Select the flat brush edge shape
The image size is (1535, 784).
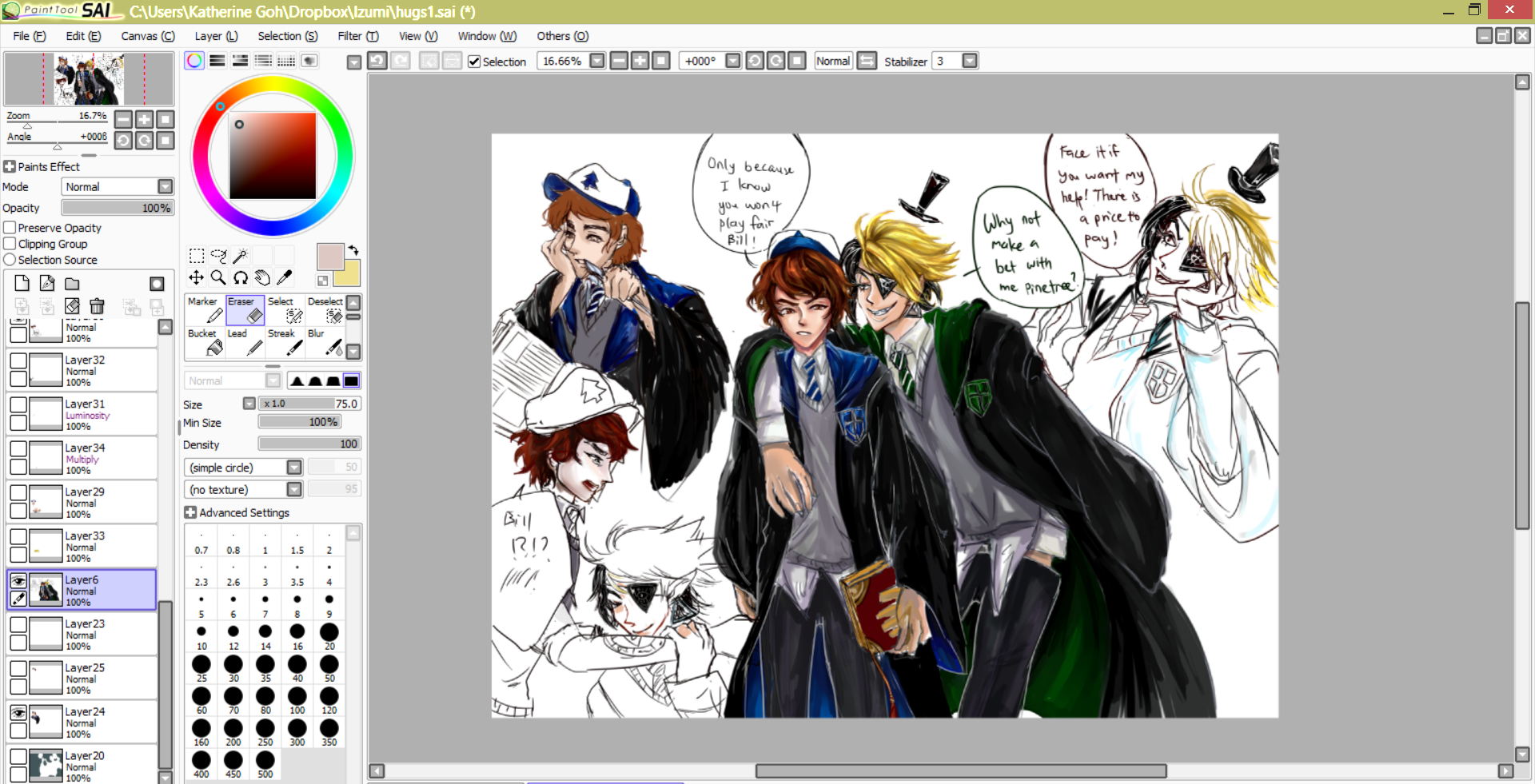tap(351, 380)
